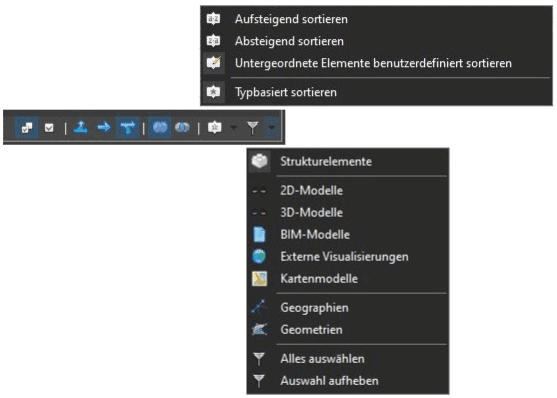This screenshot has height=398, width=557.
Task: Click the Externe Visualisierungen globe icon
Action: pos(259,256)
